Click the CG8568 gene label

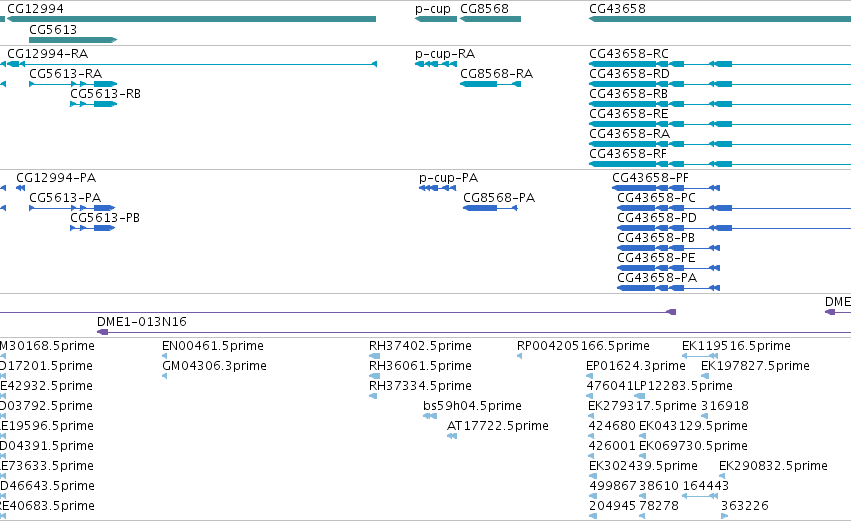(x=484, y=9)
